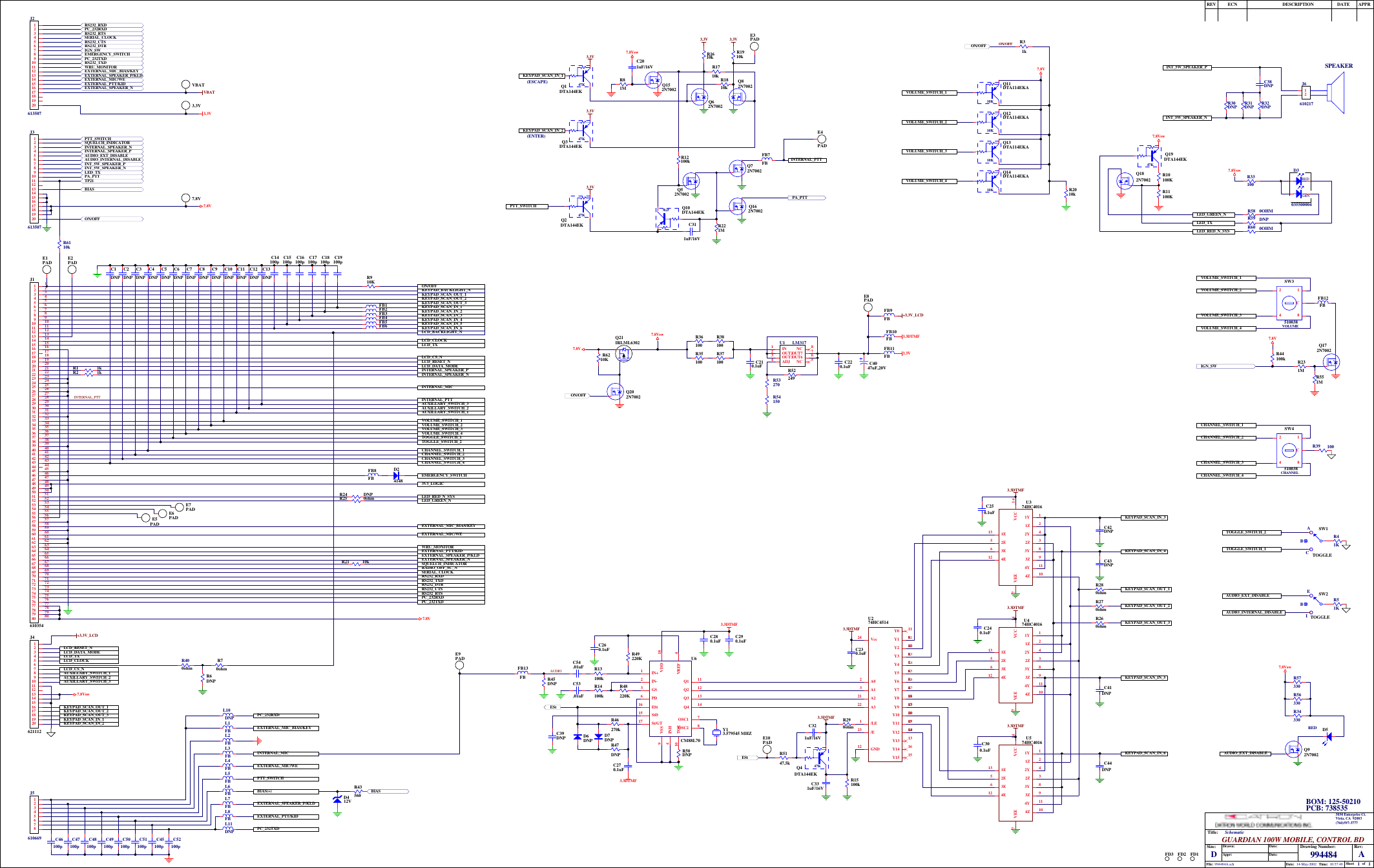This screenshot has height=868, width=1374.
Task: Click the RADIO_OFF_SC_N net label
Action: [x=452, y=568]
